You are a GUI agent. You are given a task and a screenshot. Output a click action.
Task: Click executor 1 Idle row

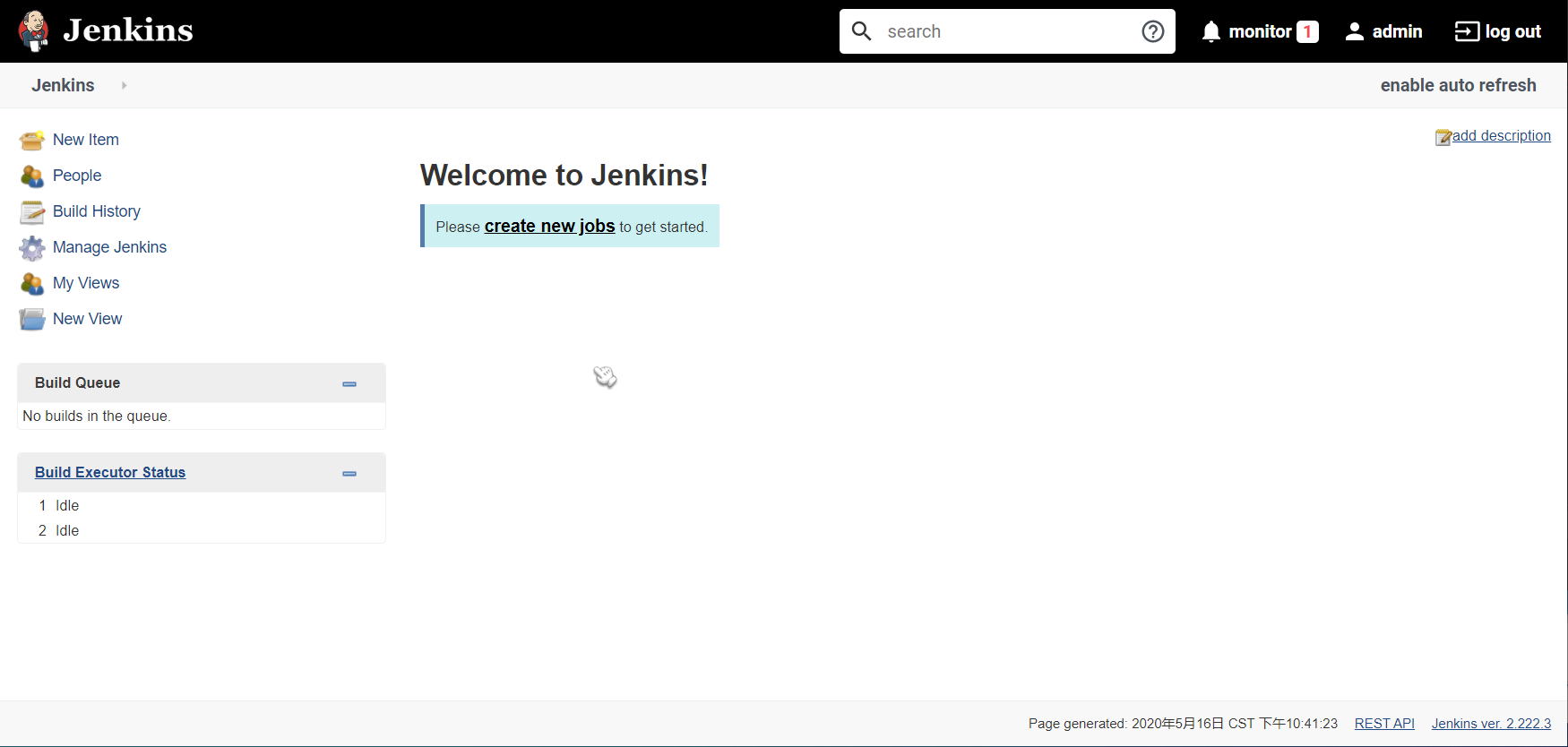pos(202,505)
